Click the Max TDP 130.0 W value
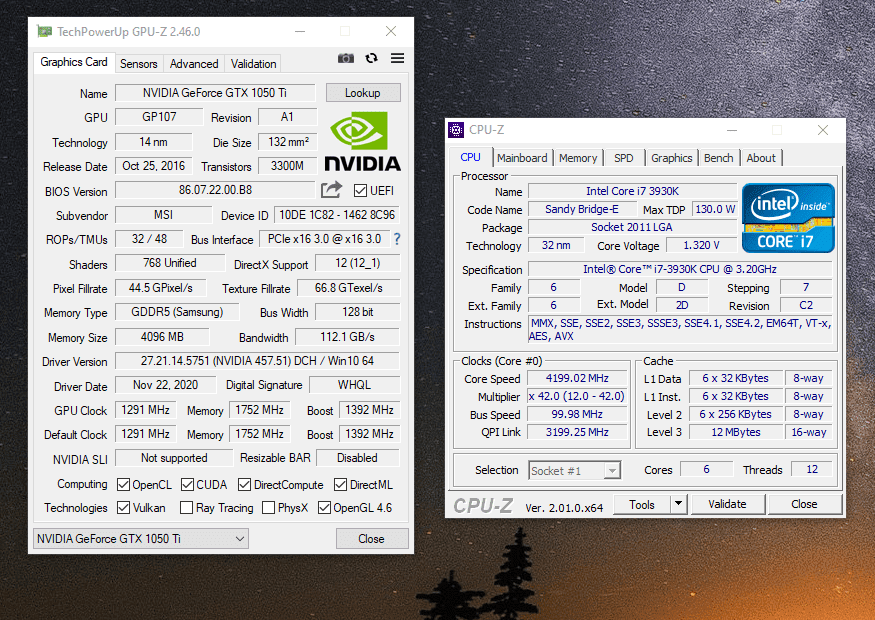 tap(715, 209)
